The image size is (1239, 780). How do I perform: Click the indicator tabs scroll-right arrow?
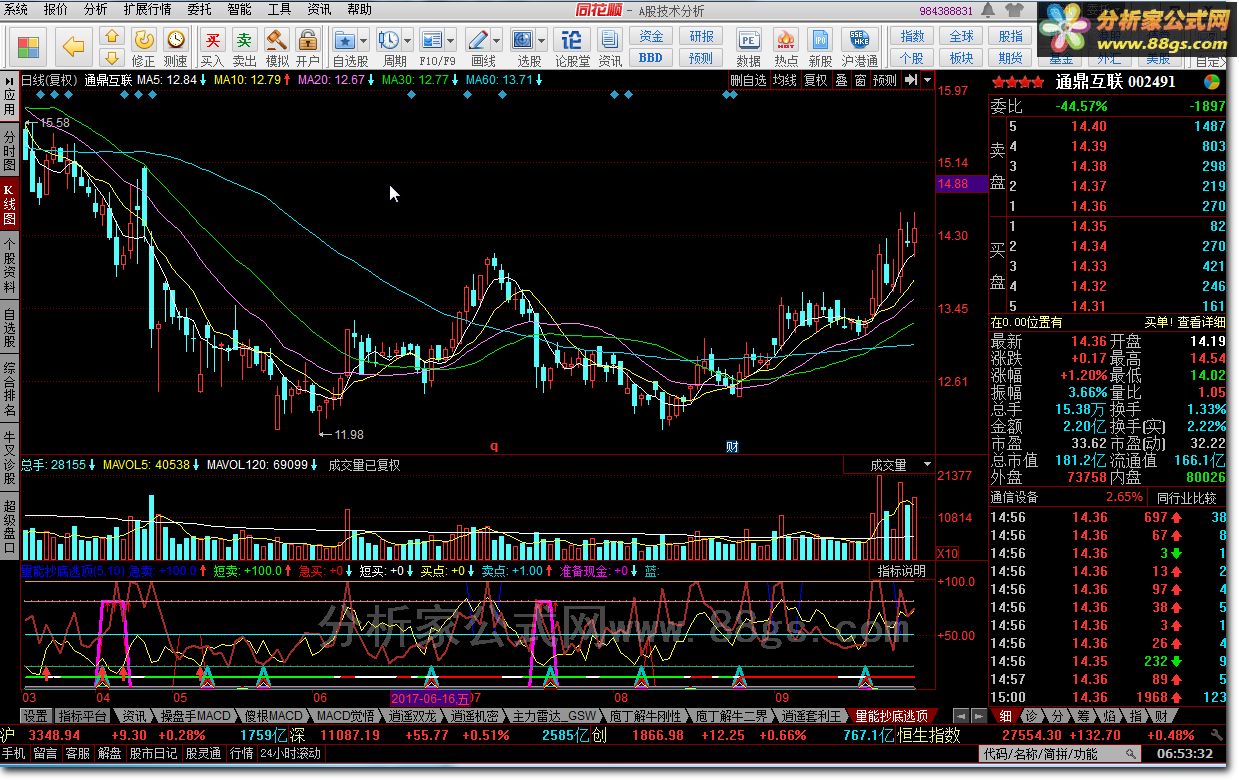pyautogui.click(x=977, y=716)
